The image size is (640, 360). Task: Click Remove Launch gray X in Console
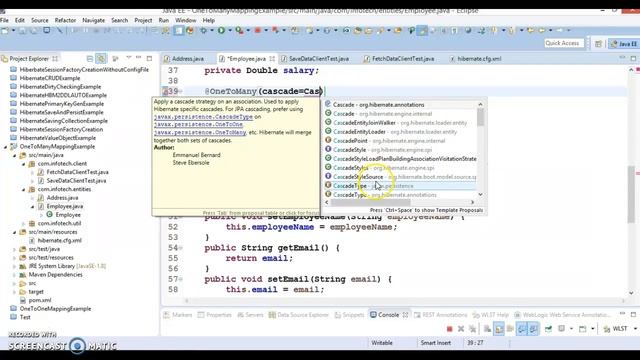[461, 329]
